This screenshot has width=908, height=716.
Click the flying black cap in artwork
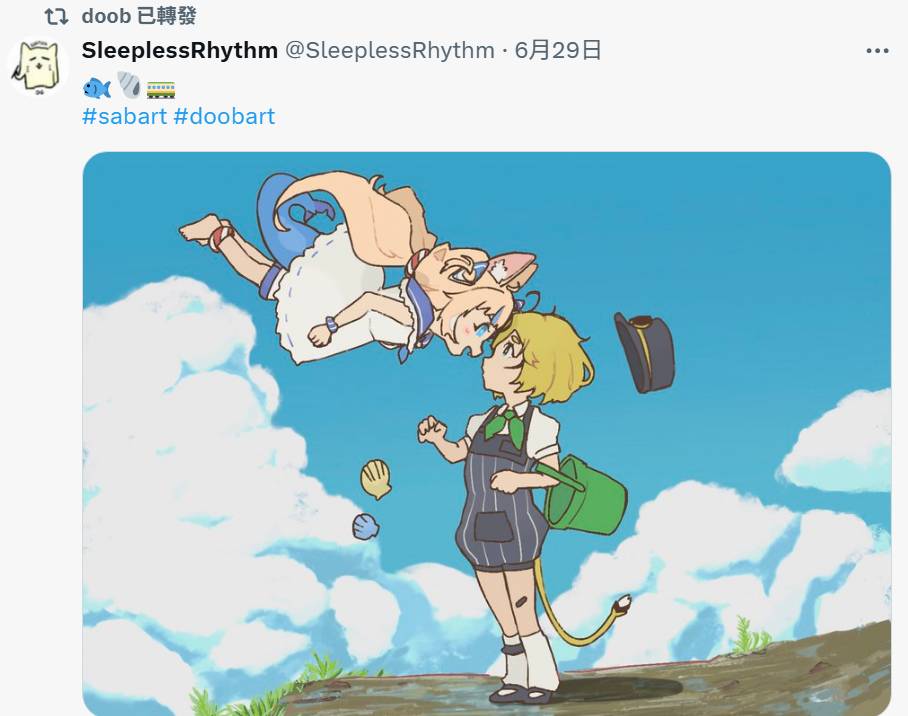pyautogui.click(x=645, y=352)
